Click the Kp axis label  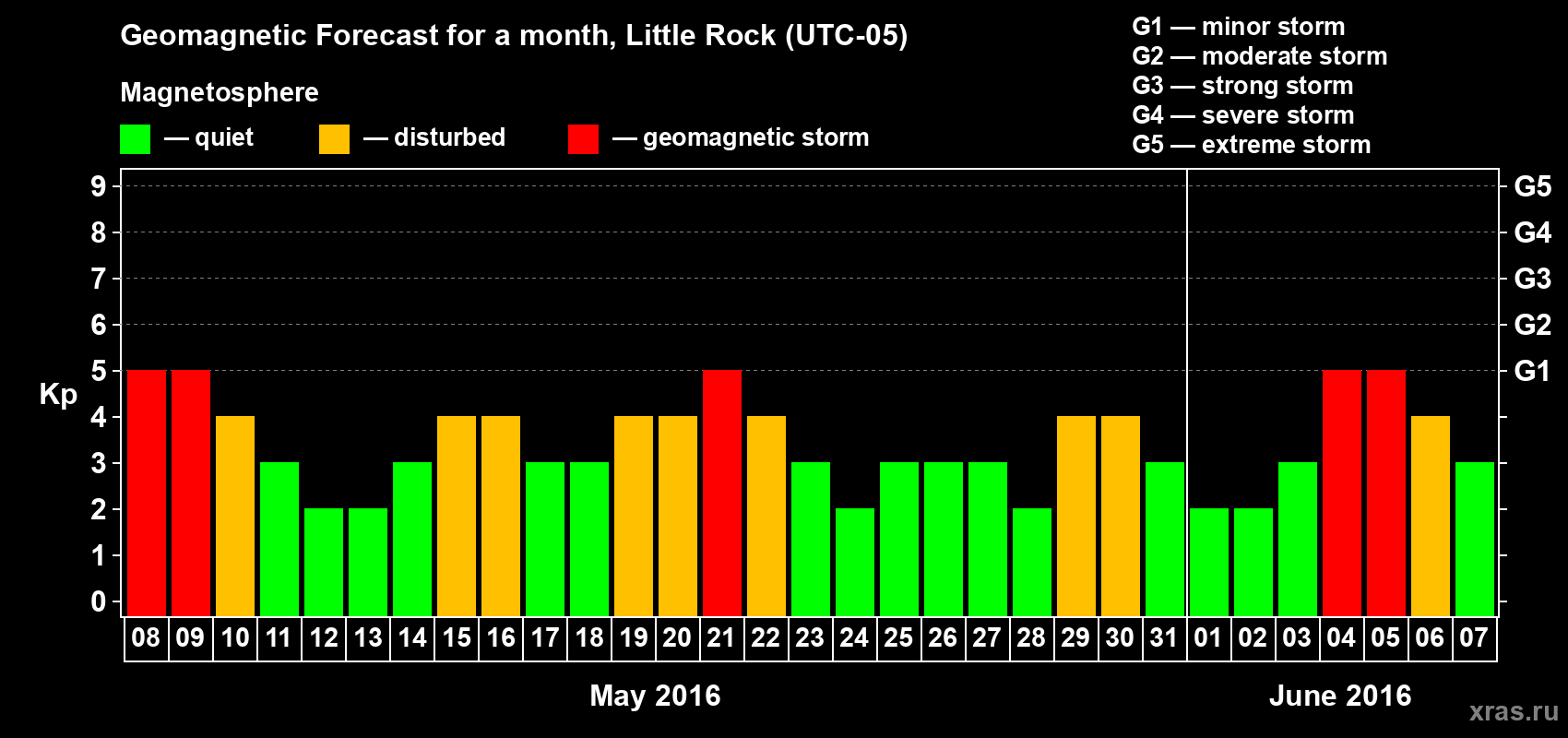click(x=58, y=395)
